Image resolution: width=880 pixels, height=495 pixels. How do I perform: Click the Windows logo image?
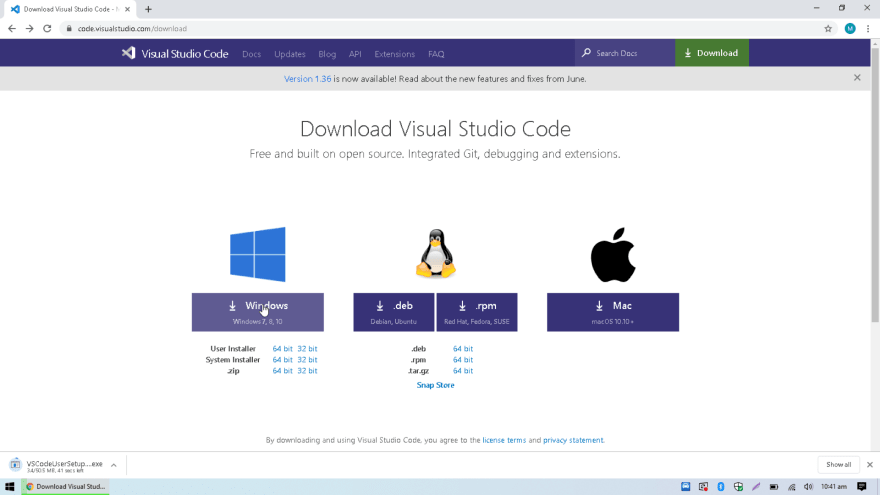click(x=258, y=254)
